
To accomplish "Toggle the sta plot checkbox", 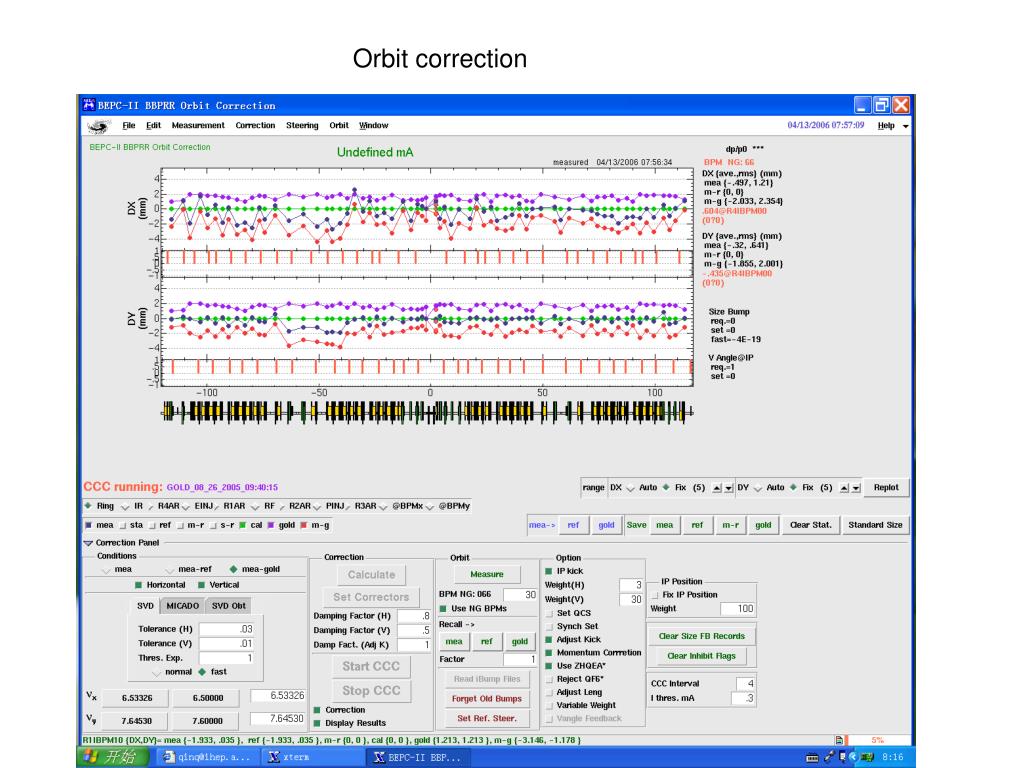I will 122,525.
